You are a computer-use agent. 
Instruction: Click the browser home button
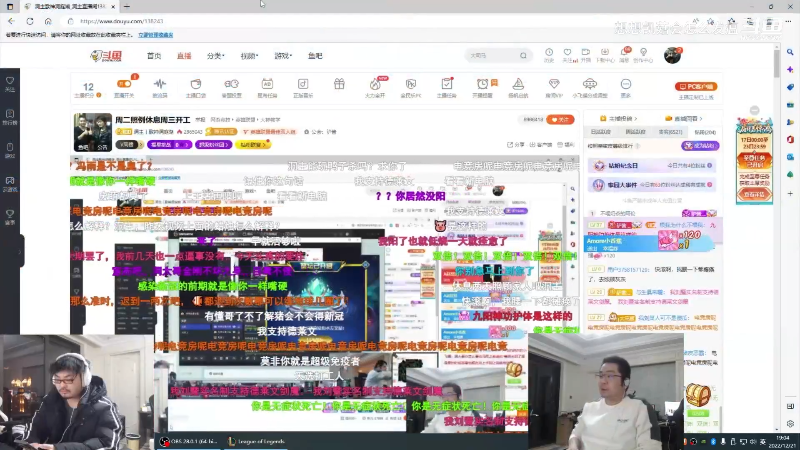(48, 21)
